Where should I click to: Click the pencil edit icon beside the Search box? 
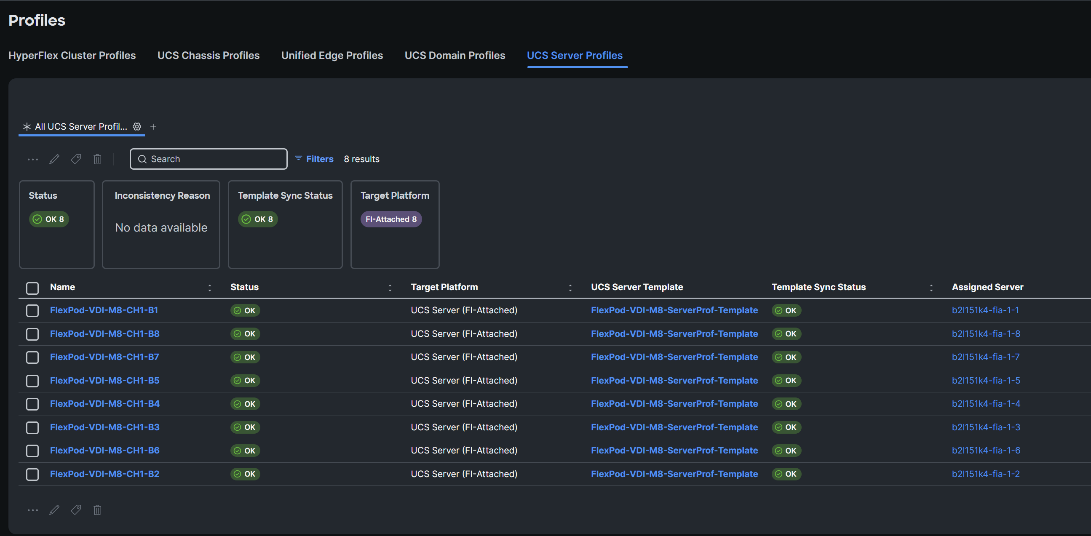[x=54, y=159]
